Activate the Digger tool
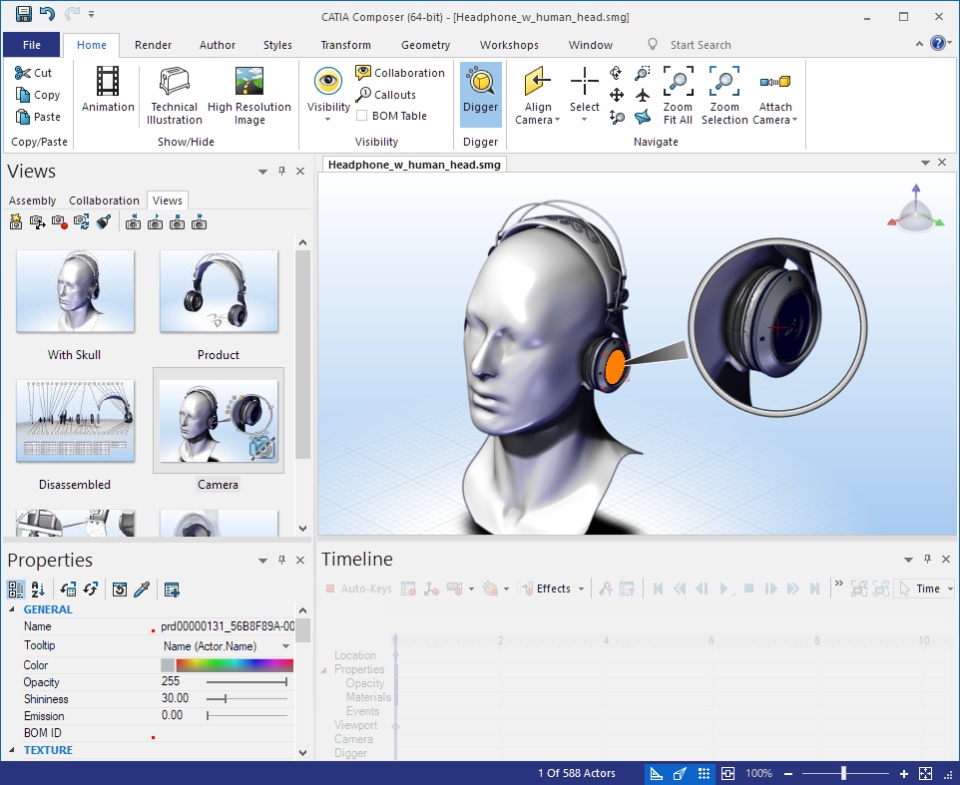The width and height of the screenshot is (960, 785). pyautogui.click(x=480, y=93)
